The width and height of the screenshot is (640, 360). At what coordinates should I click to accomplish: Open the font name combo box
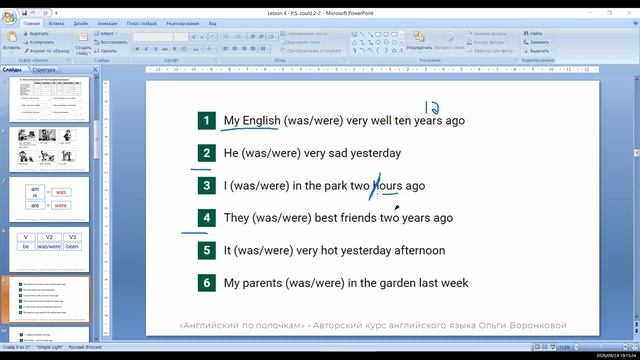coord(153,37)
